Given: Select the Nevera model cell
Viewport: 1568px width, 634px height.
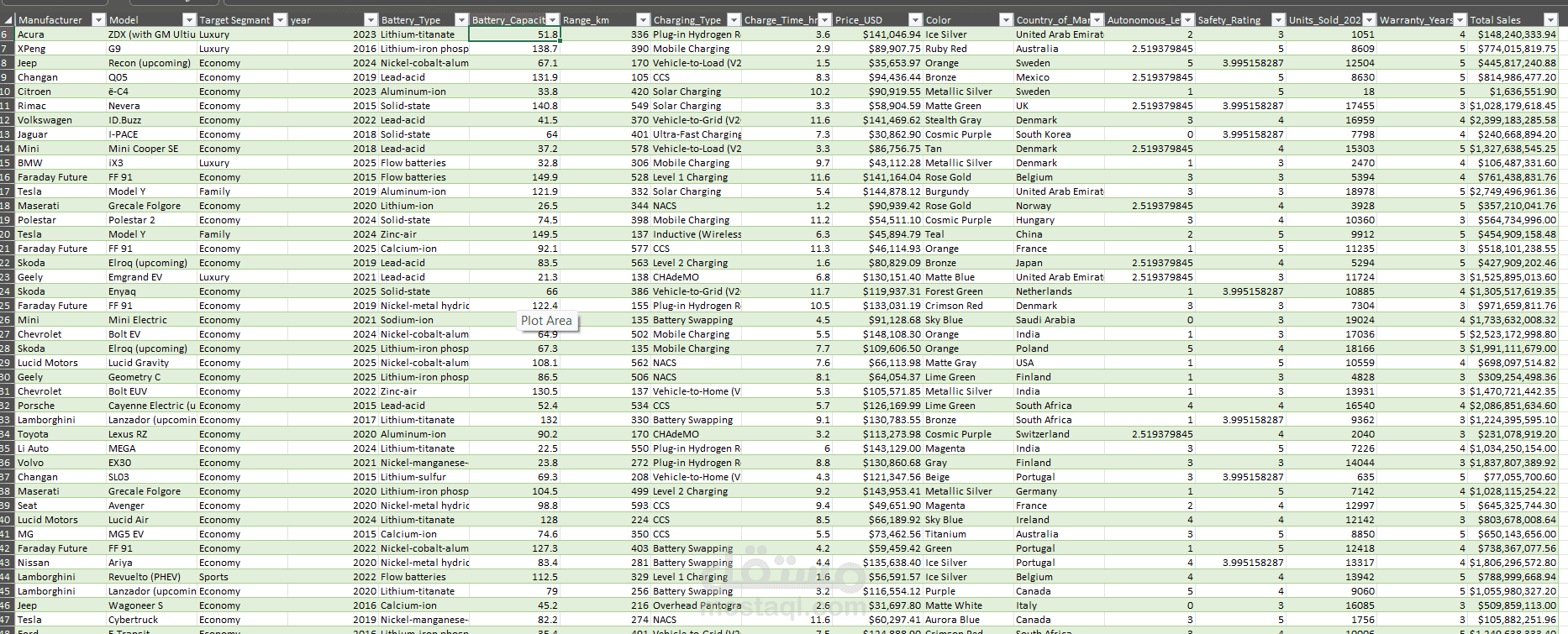Looking at the screenshot, I should [x=151, y=106].
